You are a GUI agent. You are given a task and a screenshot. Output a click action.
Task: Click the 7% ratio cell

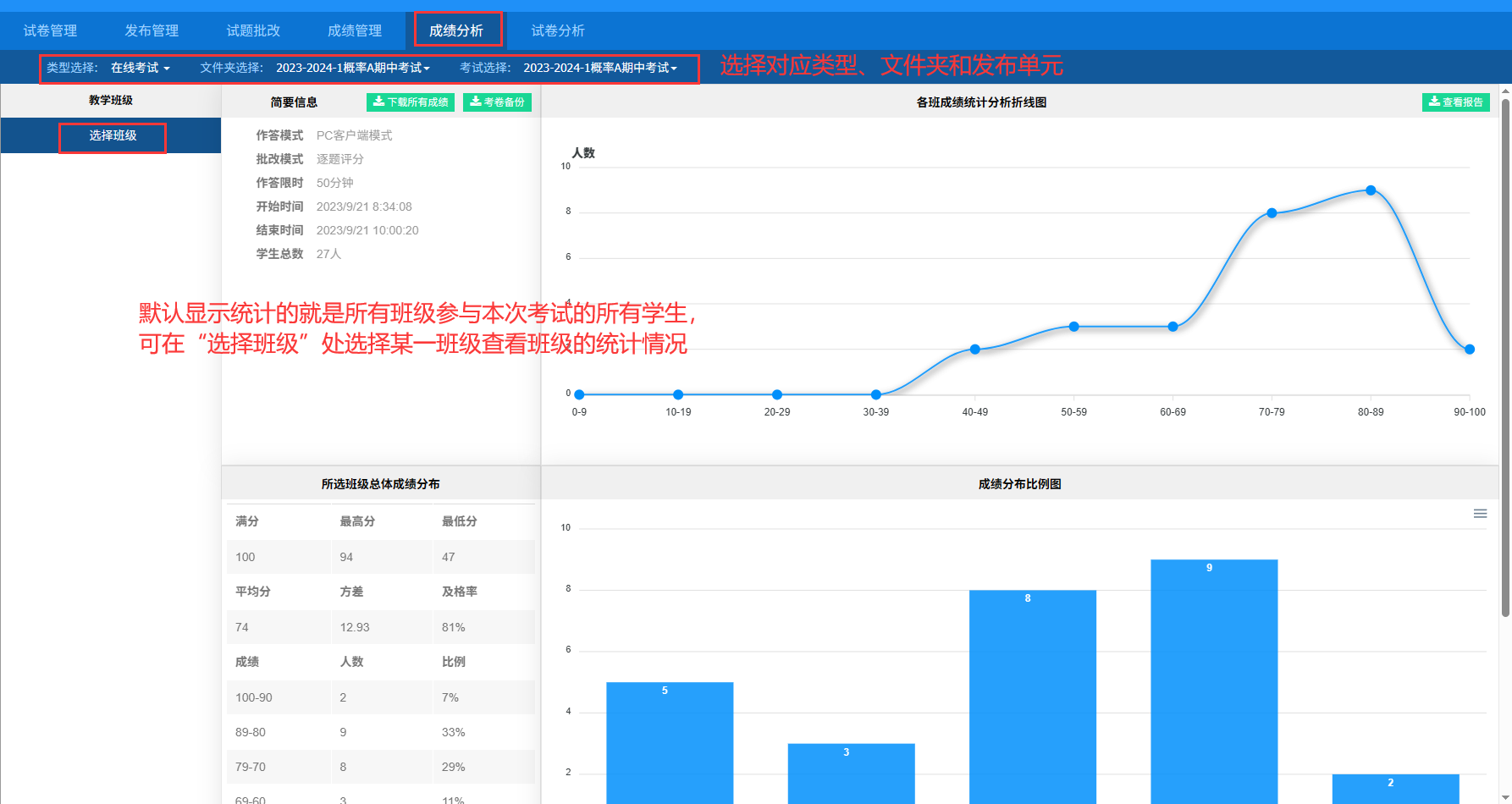(x=450, y=697)
